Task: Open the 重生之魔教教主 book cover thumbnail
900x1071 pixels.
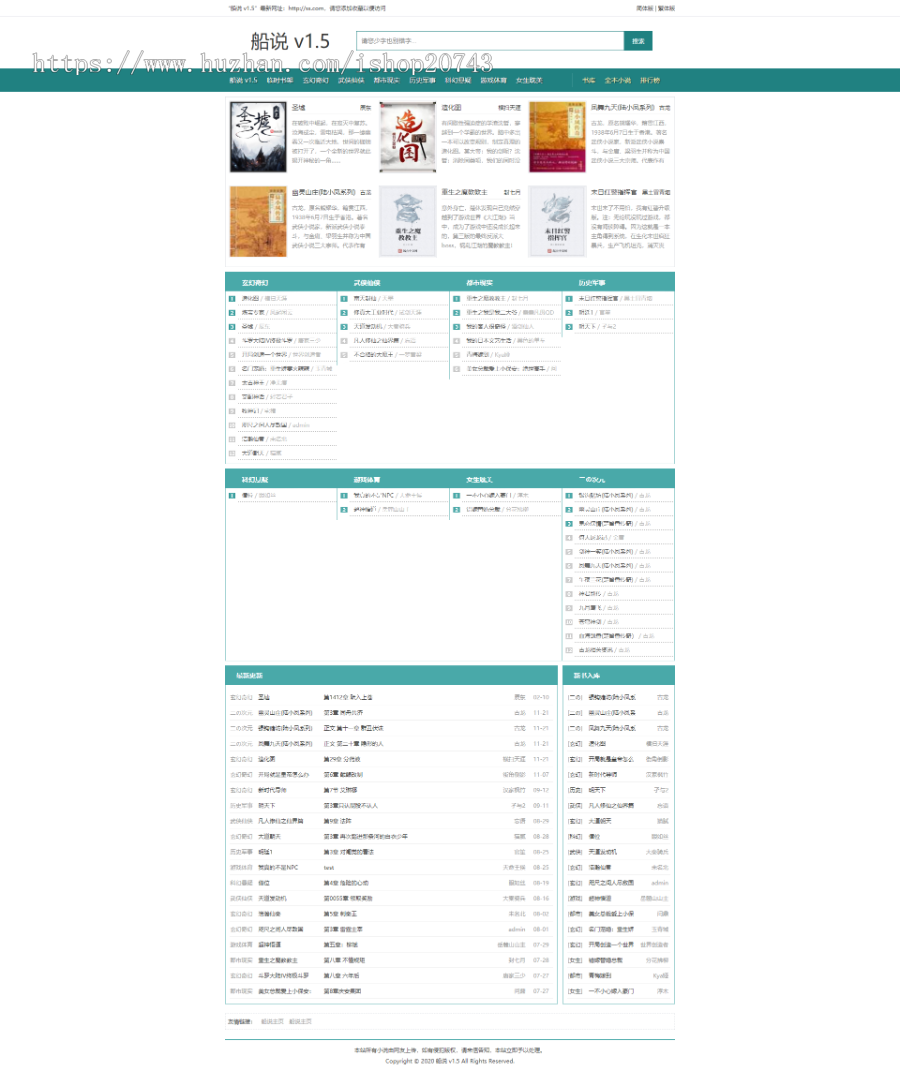Action: coord(408,221)
